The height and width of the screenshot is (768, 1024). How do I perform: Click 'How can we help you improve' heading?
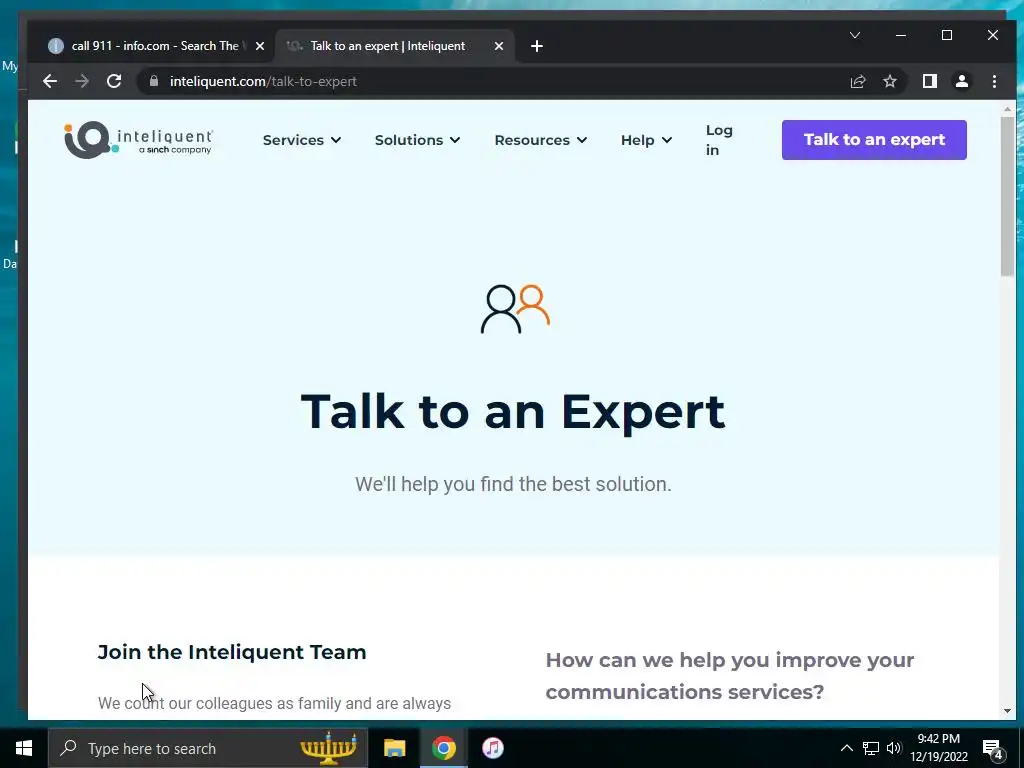[x=730, y=676]
